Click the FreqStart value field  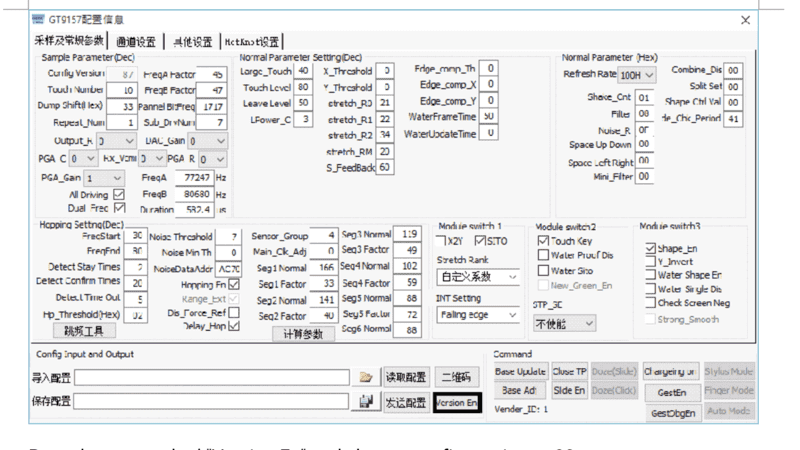click(x=136, y=236)
